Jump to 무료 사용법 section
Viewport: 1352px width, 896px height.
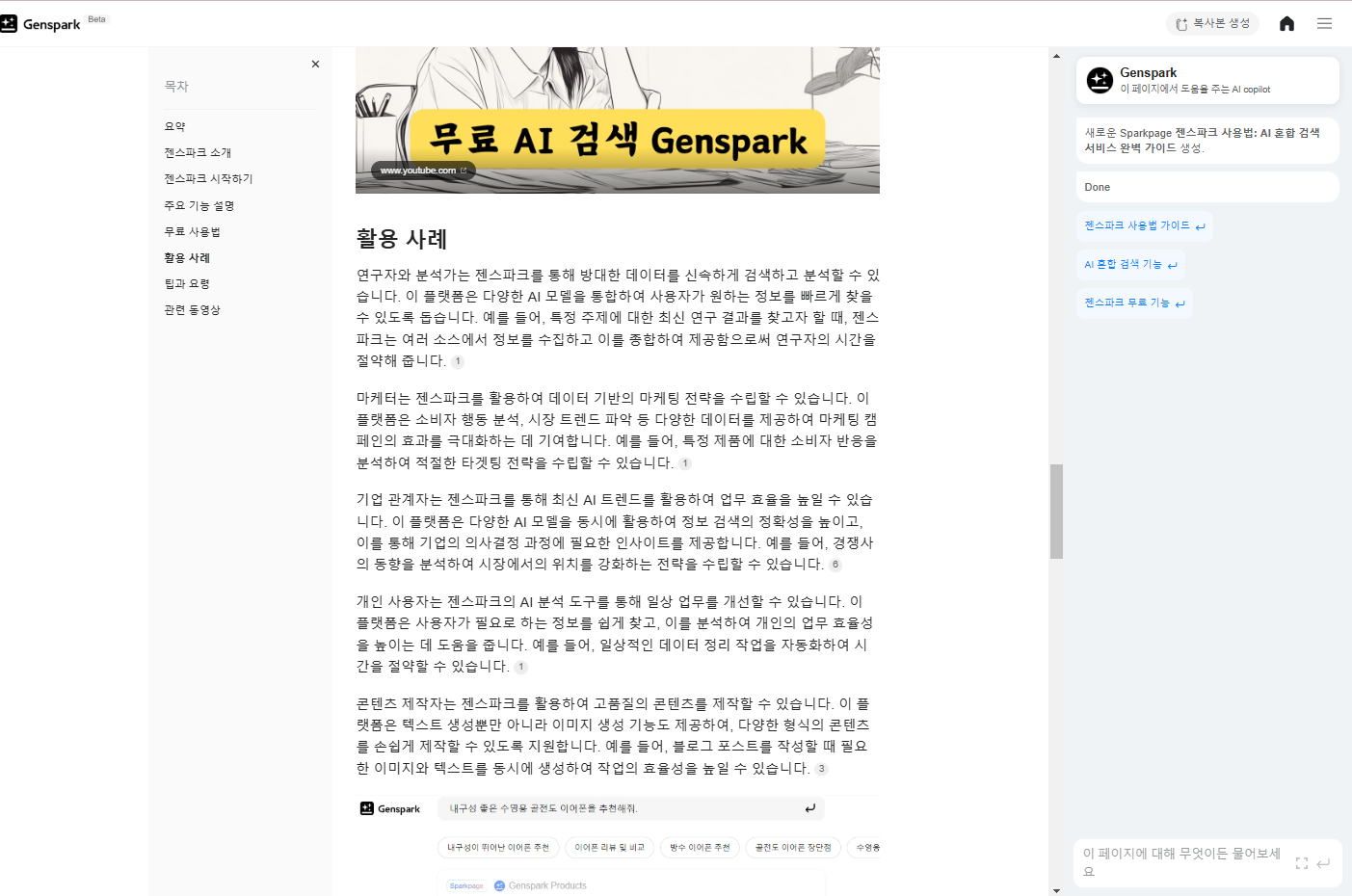click(x=192, y=231)
